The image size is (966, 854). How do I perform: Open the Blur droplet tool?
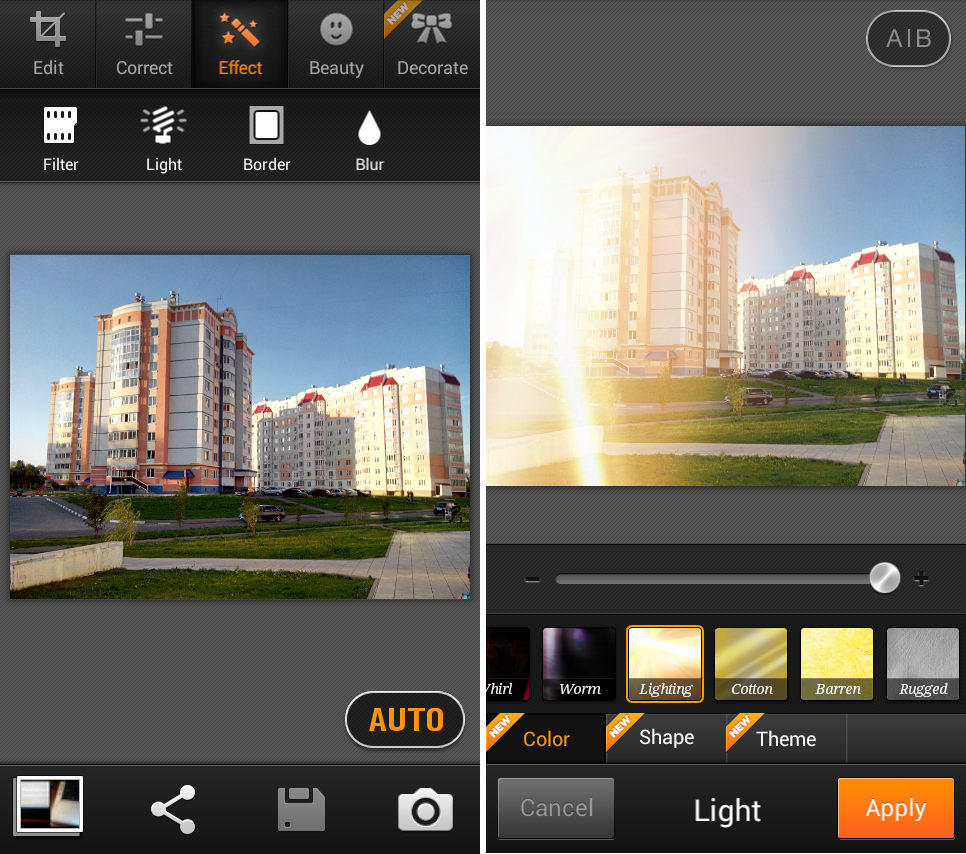[x=369, y=138]
